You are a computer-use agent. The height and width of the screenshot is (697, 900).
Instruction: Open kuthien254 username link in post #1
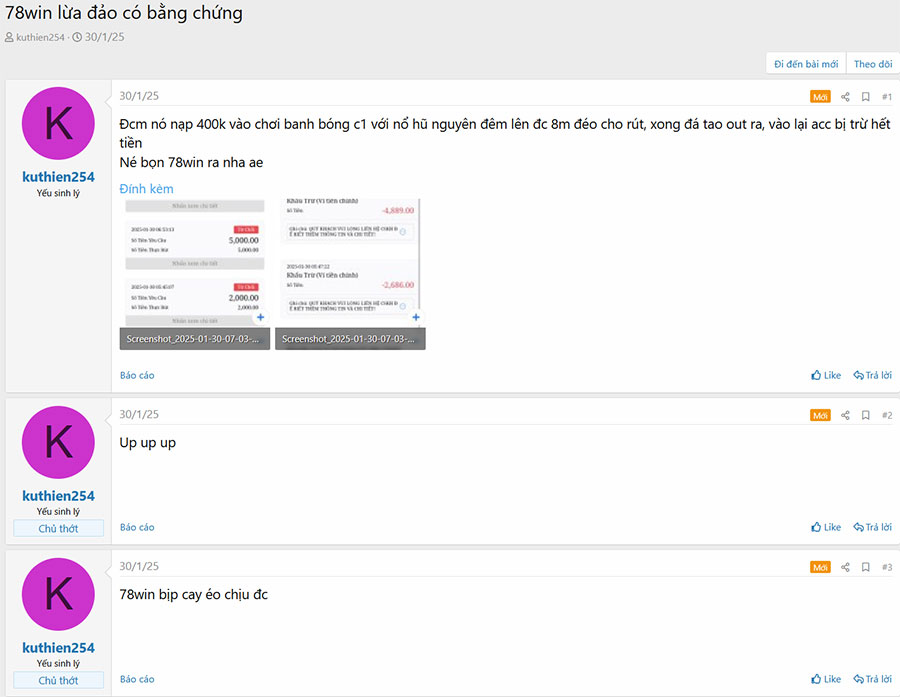(x=58, y=177)
